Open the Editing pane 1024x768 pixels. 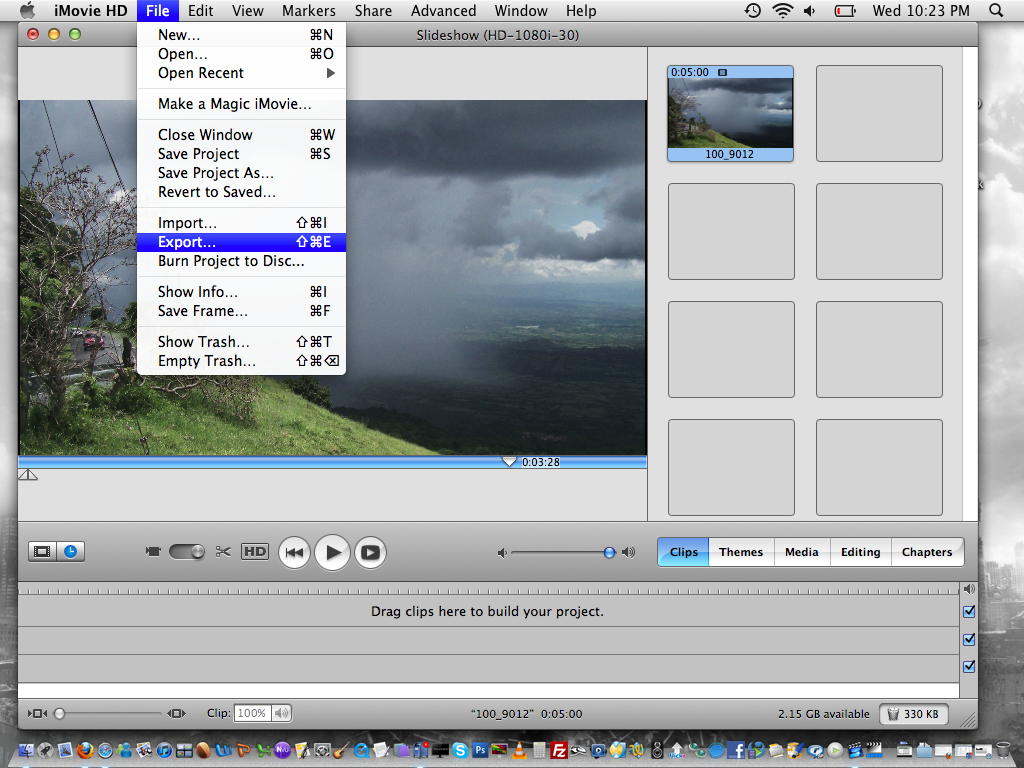tap(861, 552)
